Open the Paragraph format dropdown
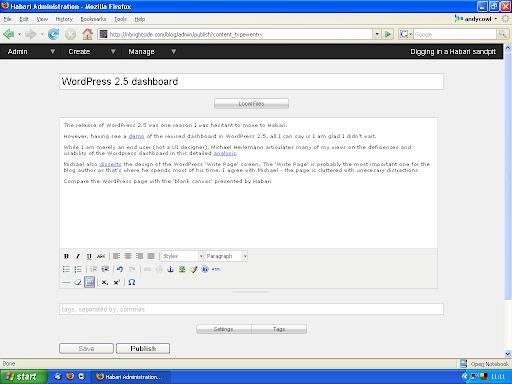512x384 pixels. [x=226, y=256]
